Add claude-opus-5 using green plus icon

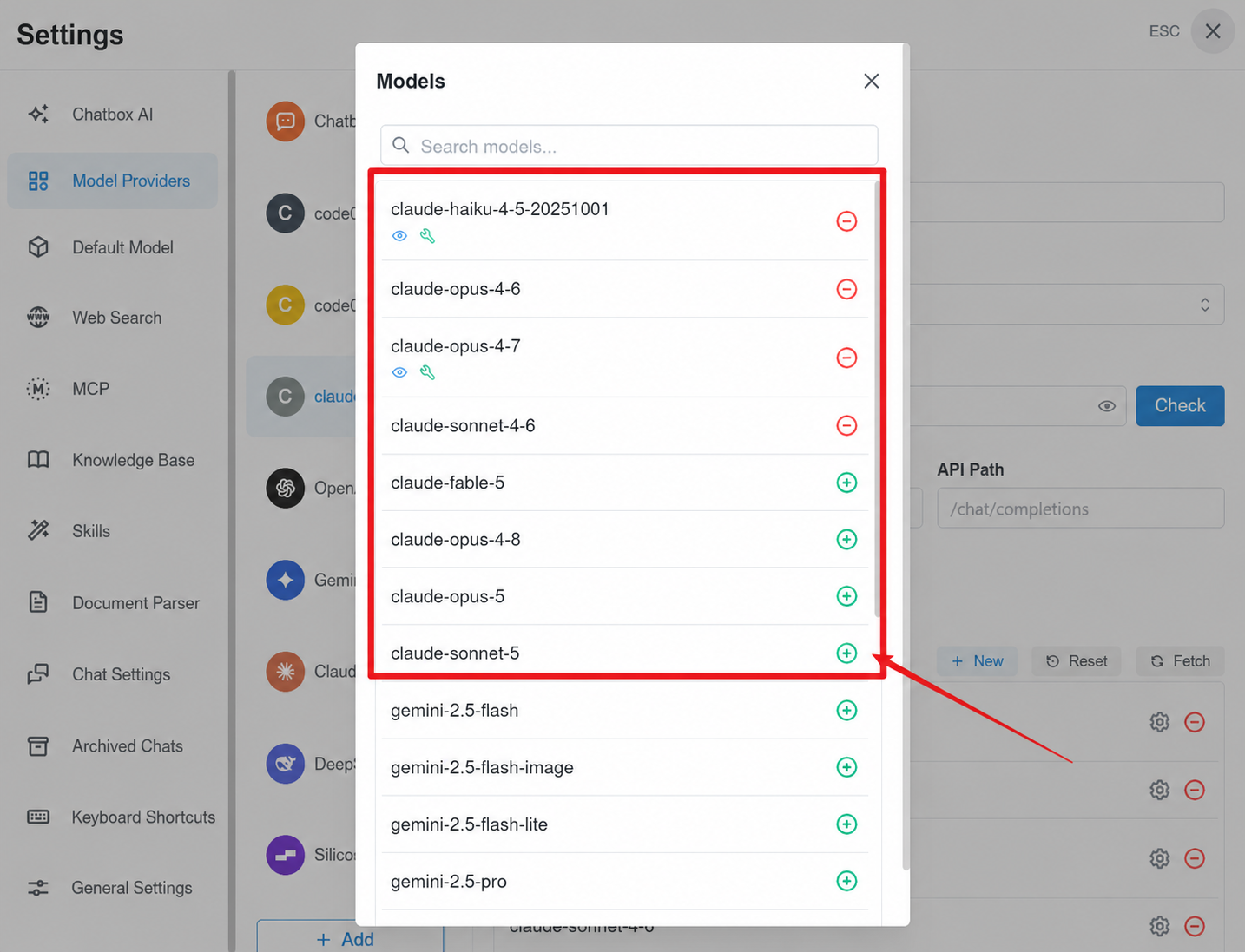pos(846,596)
